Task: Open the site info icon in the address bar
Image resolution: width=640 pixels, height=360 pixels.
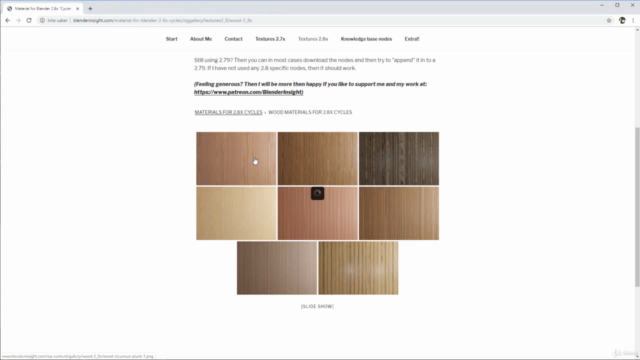Action: [42, 20]
